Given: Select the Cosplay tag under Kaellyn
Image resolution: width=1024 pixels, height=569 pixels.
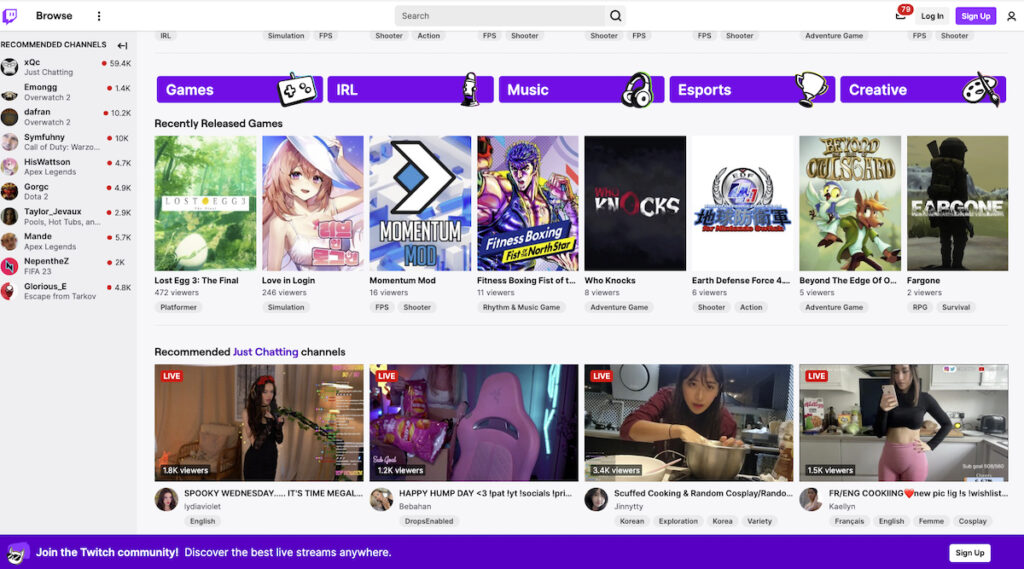Looking at the screenshot, I should pos(972,521).
